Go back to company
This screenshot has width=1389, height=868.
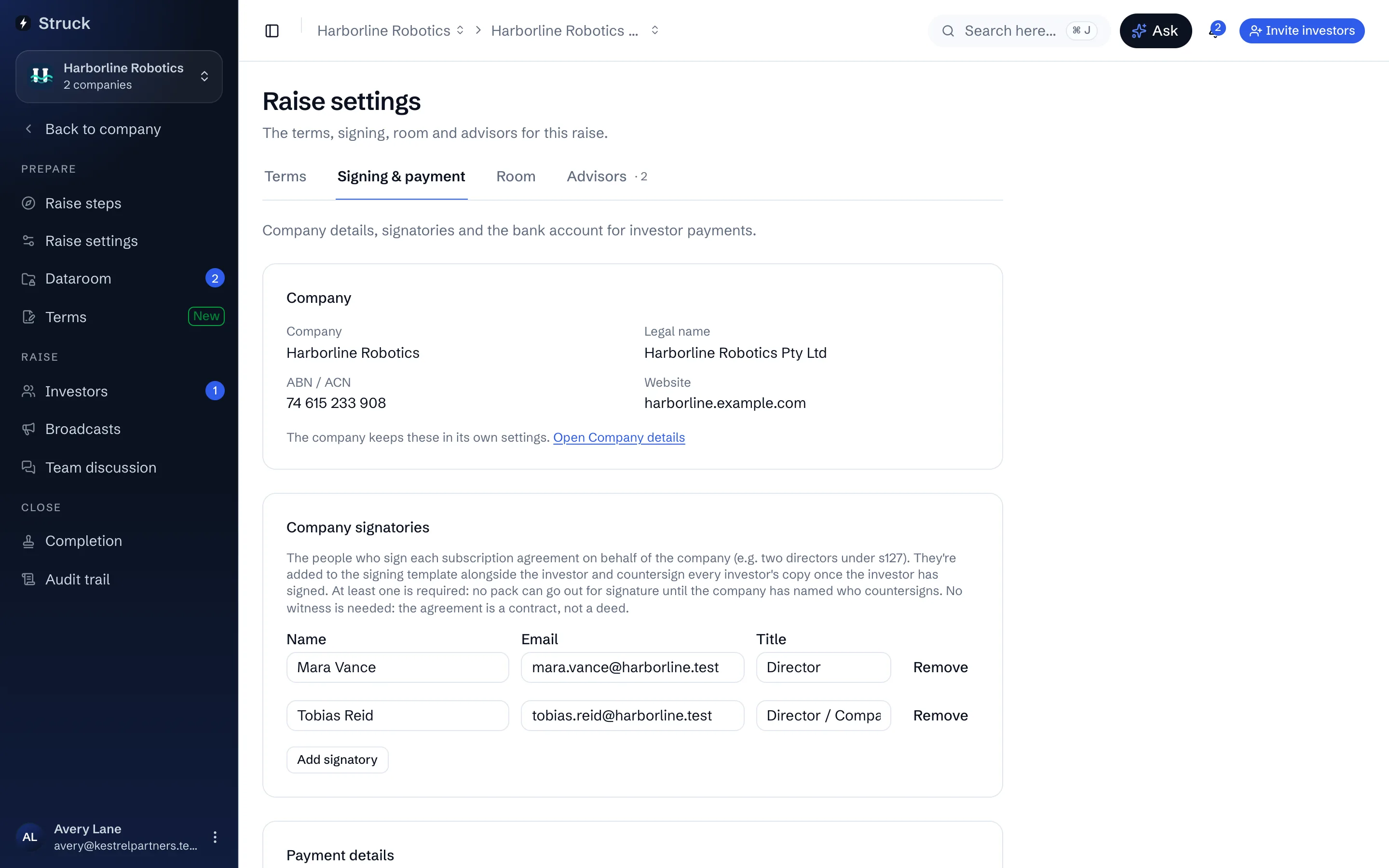point(103,129)
